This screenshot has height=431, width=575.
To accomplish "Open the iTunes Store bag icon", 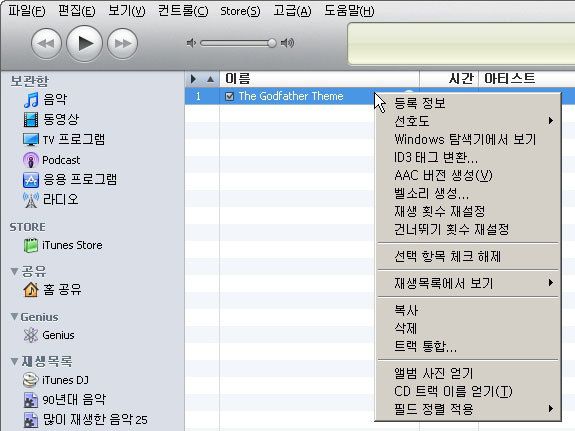I will 31,245.
